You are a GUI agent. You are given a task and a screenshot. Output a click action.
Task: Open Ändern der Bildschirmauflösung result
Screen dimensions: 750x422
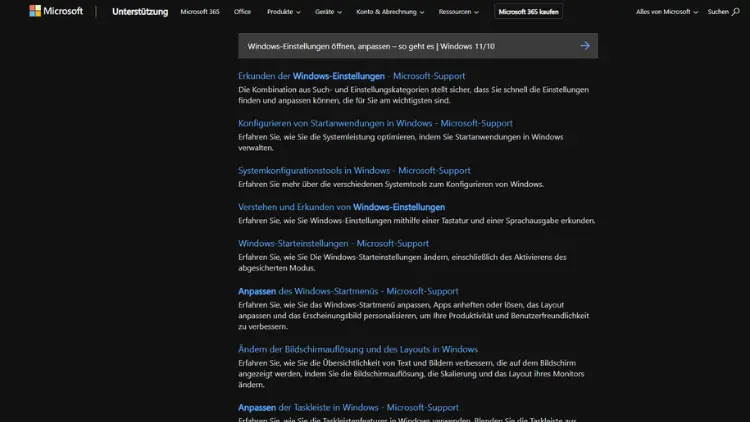pos(358,349)
